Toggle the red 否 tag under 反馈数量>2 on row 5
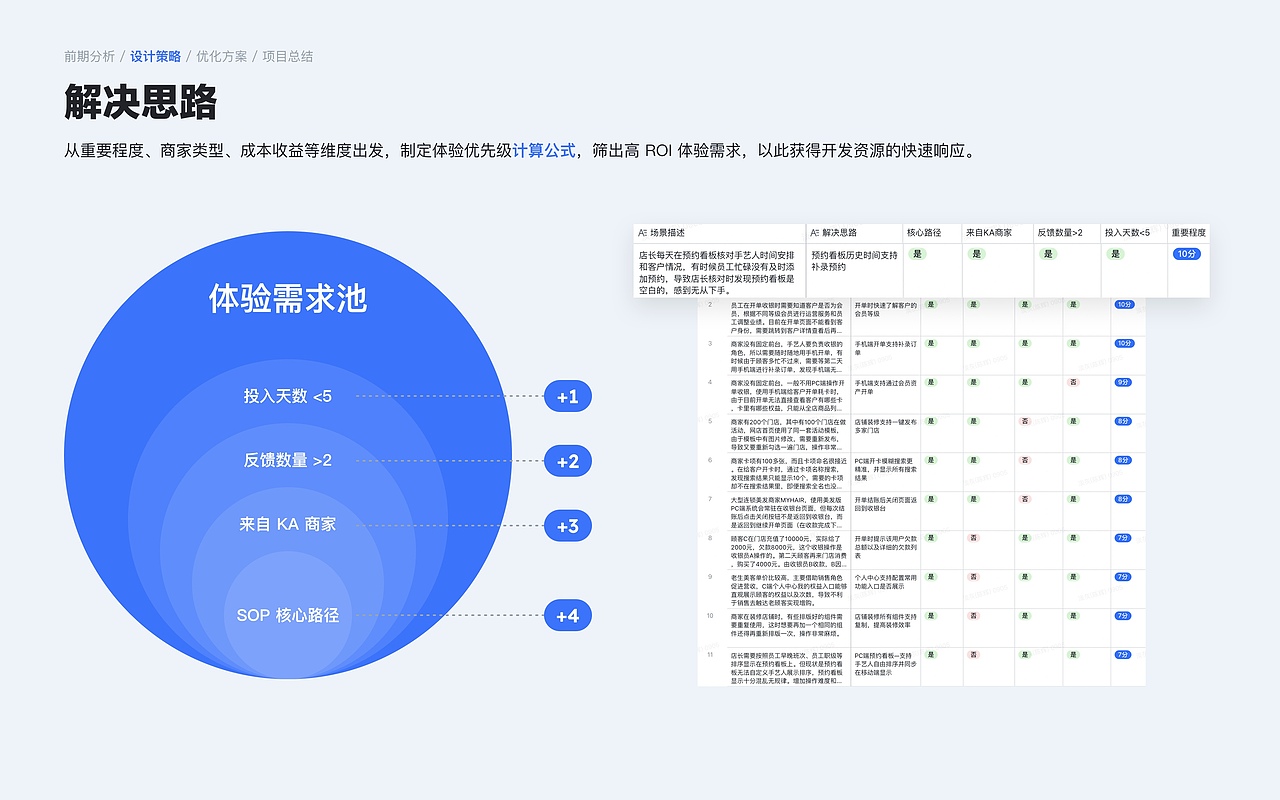This screenshot has height=800, width=1280. pos(1024,421)
